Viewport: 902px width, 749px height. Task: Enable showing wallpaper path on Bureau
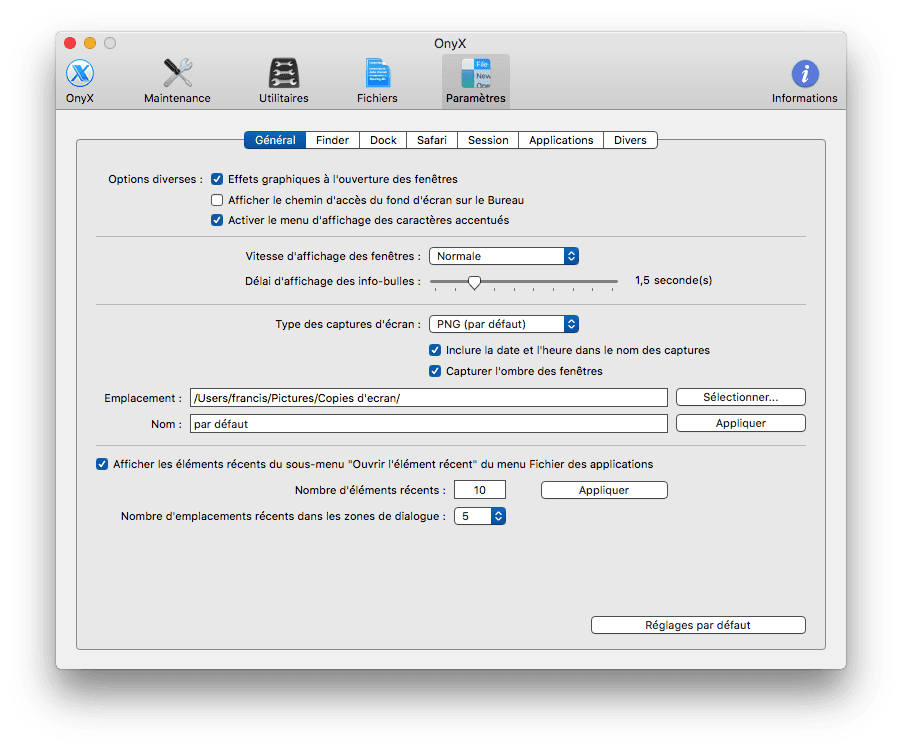click(x=217, y=200)
